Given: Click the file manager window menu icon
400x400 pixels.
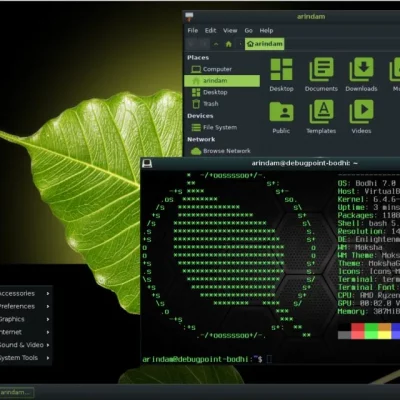Looking at the screenshot, I should pyautogui.click(x=189, y=16).
